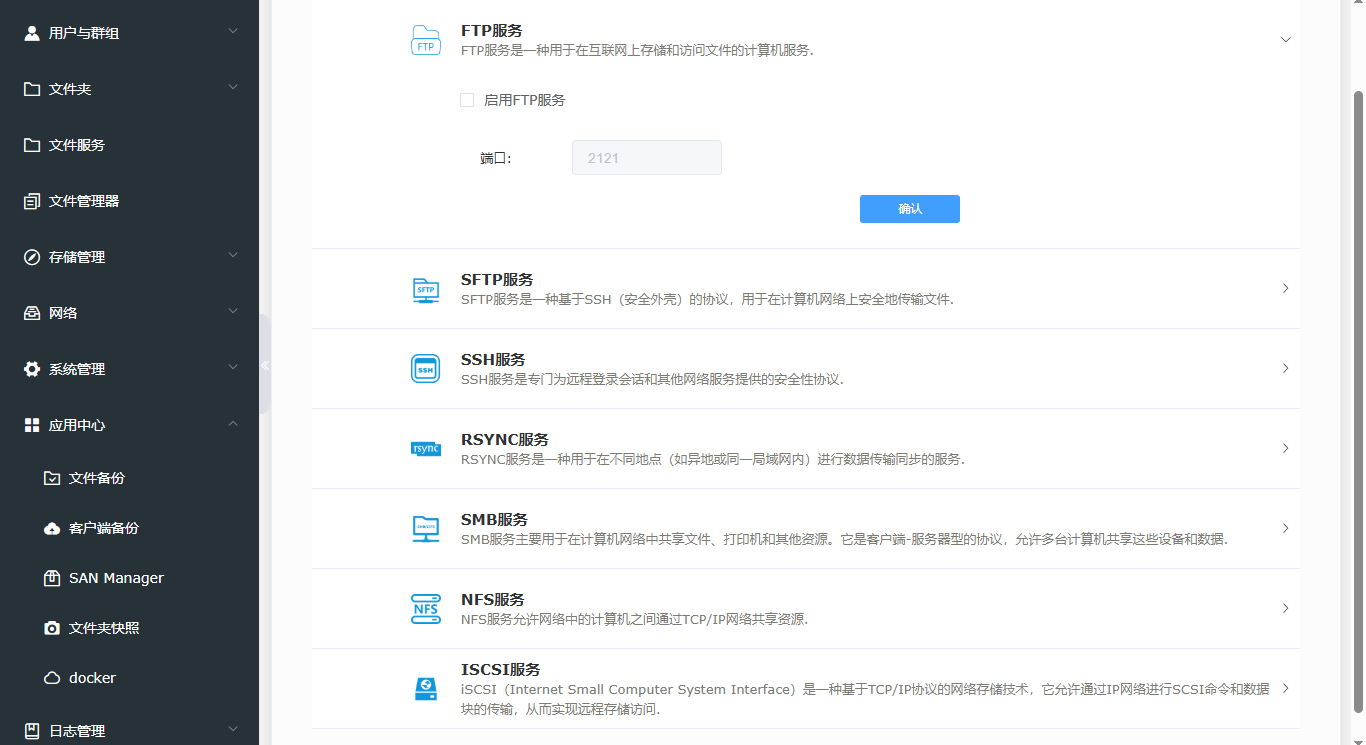Expand the SSH服务 row
1366x745 pixels.
[x=1286, y=368]
